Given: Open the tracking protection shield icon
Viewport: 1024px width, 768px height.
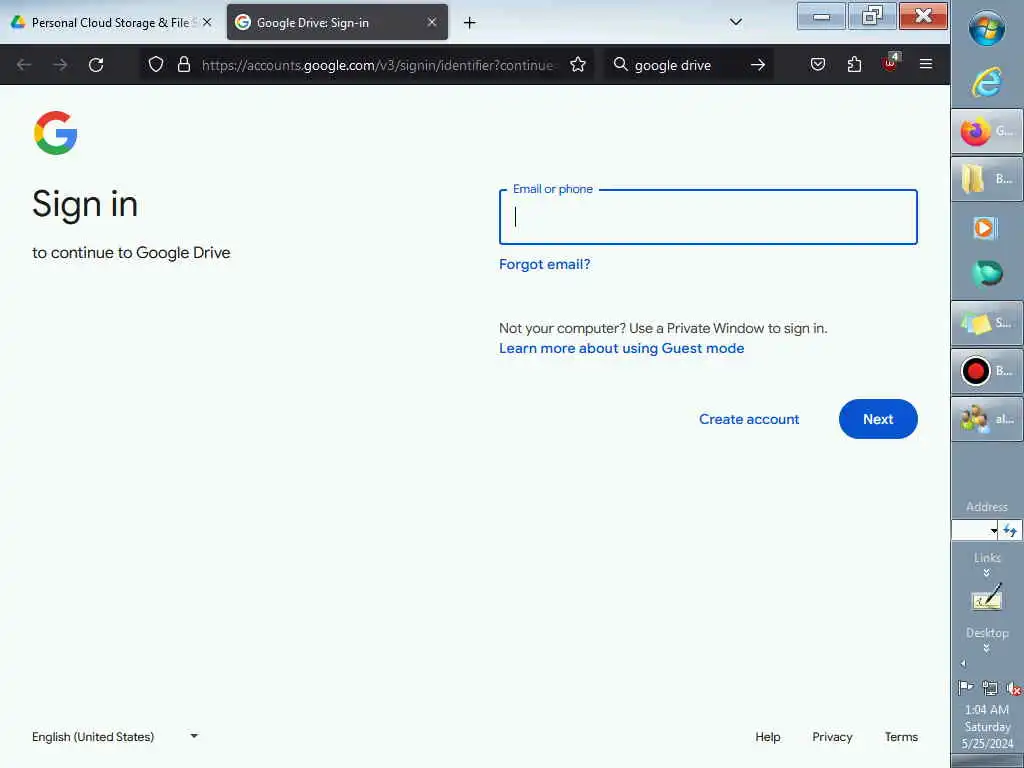Looking at the screenshot, I should [155, 64].
